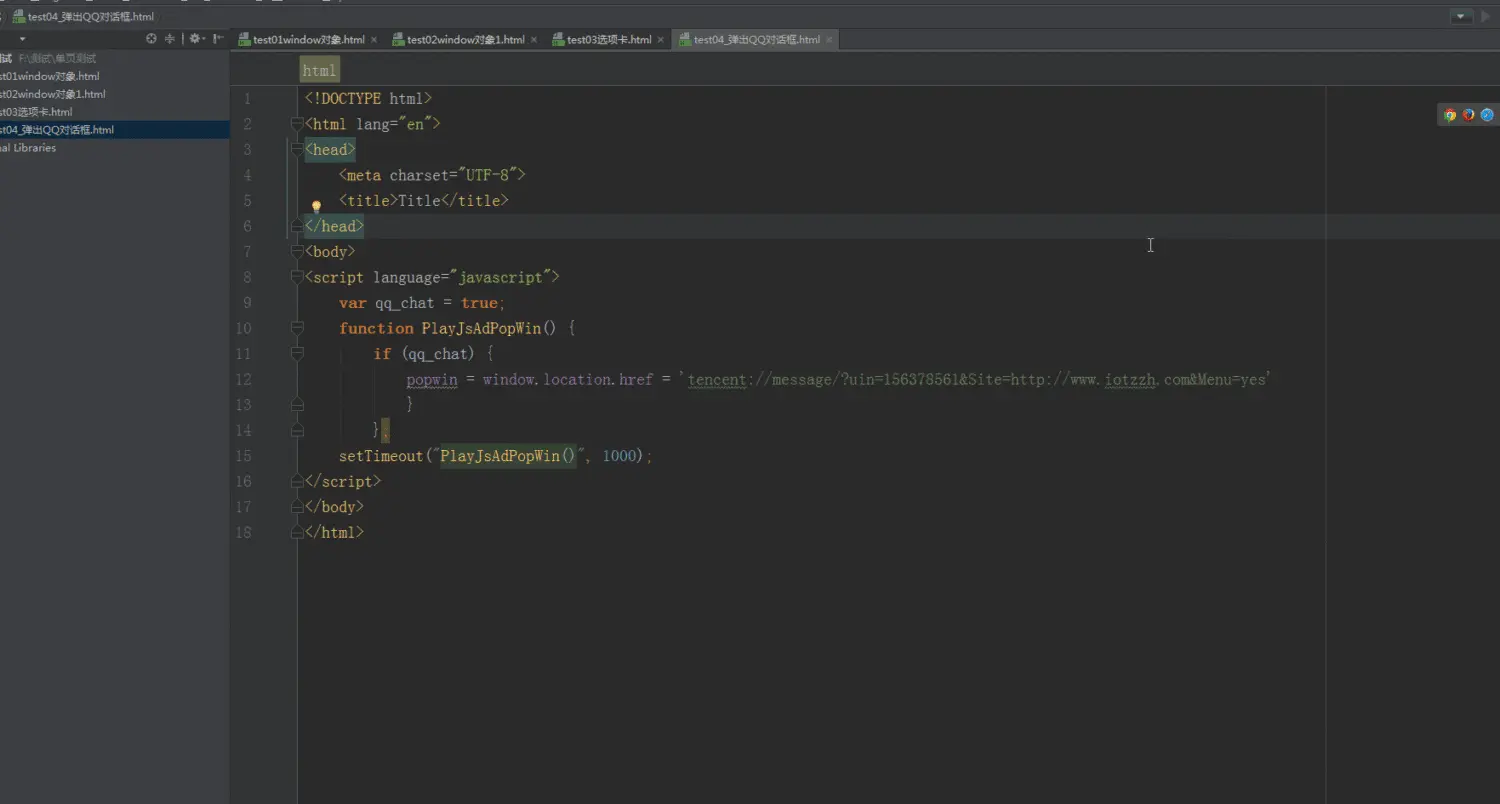Switch to the test02window对象1.html tab
The height and width of the screenshot is (804, 1500).
tap(465, 40)
